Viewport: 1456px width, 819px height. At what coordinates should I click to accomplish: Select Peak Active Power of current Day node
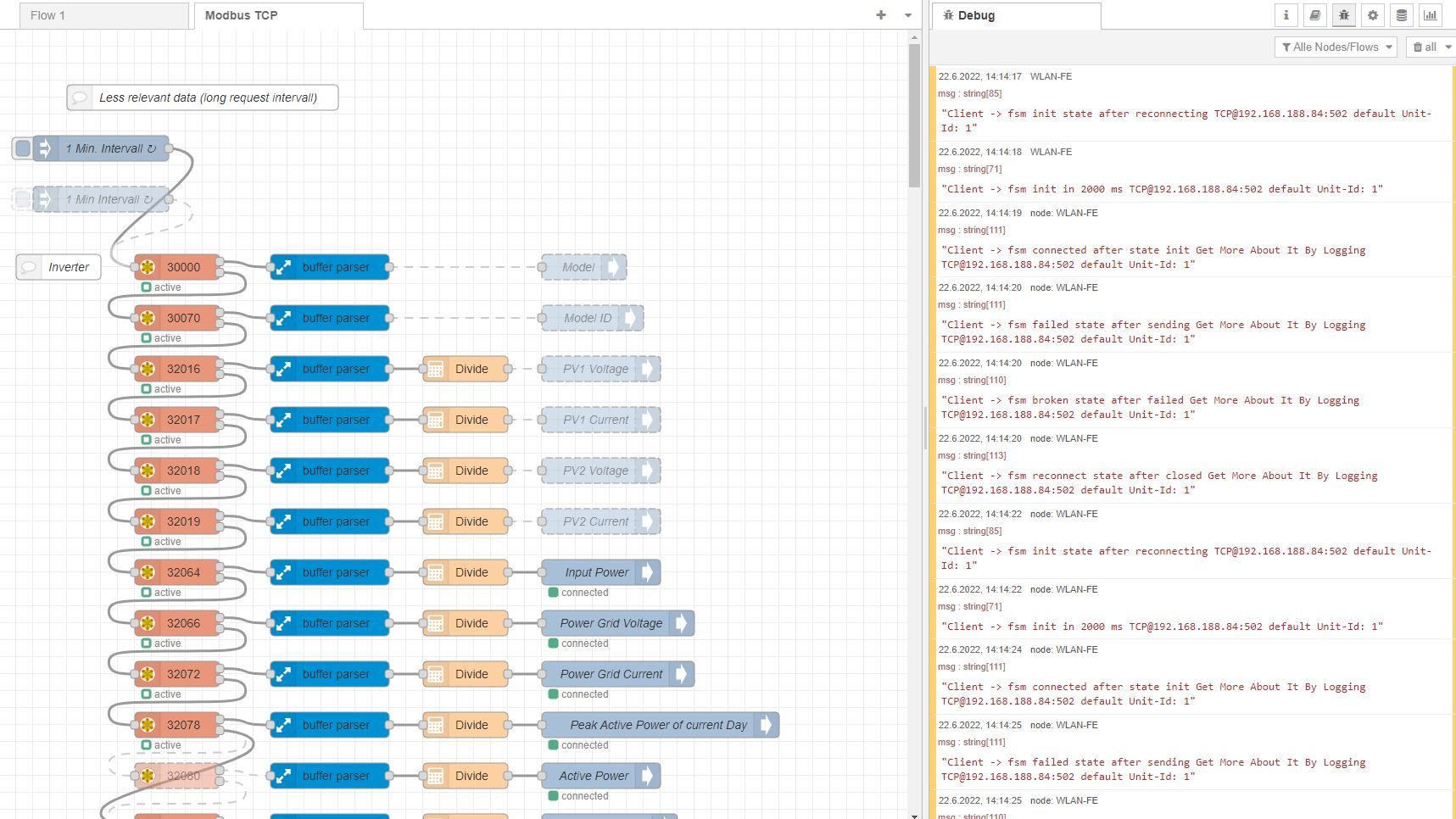coord(661,725)
